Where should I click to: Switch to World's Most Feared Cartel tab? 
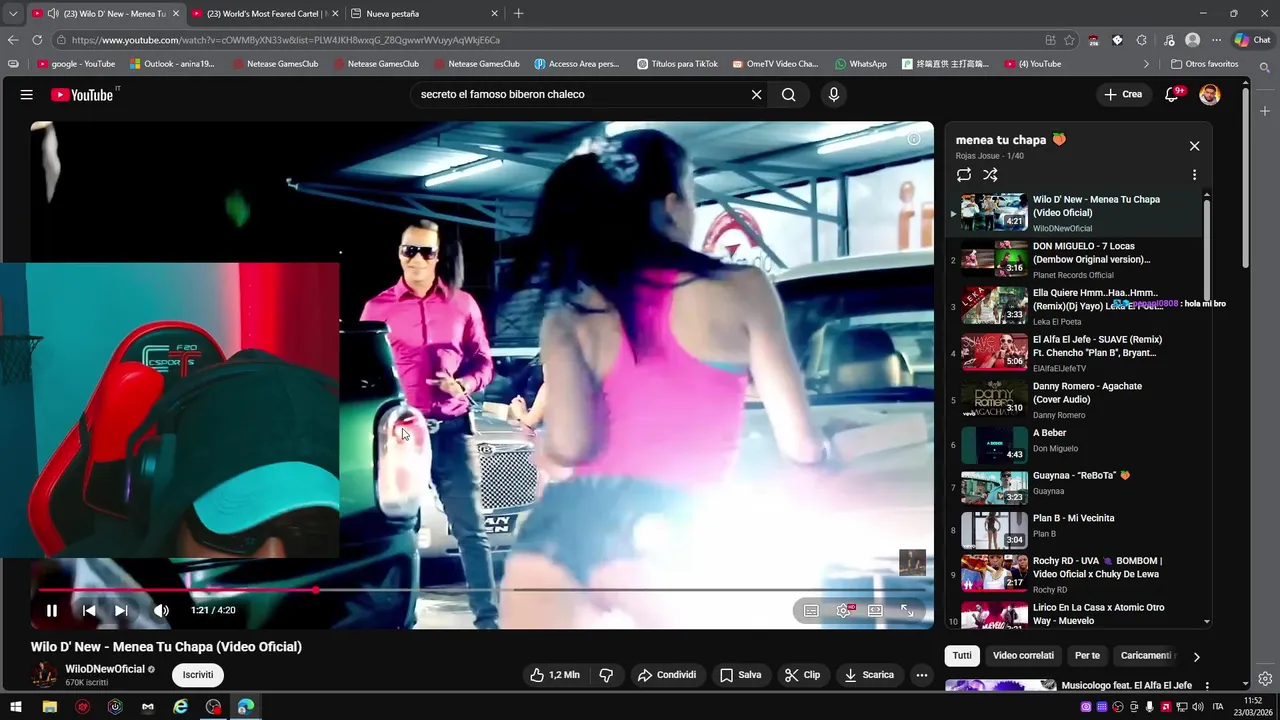265,14
